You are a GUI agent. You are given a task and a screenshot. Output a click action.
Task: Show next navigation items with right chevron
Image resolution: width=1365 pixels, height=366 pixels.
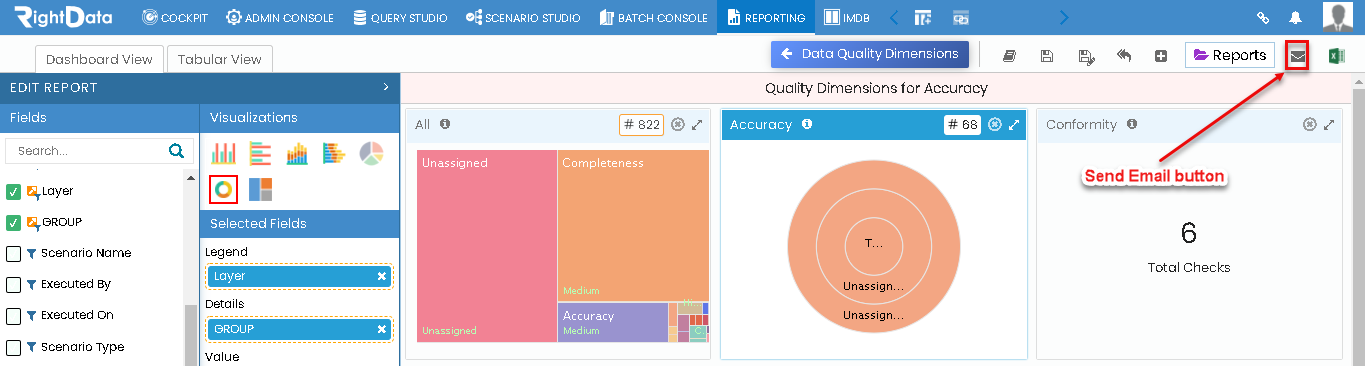pyautogui.click(x=1063, y=17)
